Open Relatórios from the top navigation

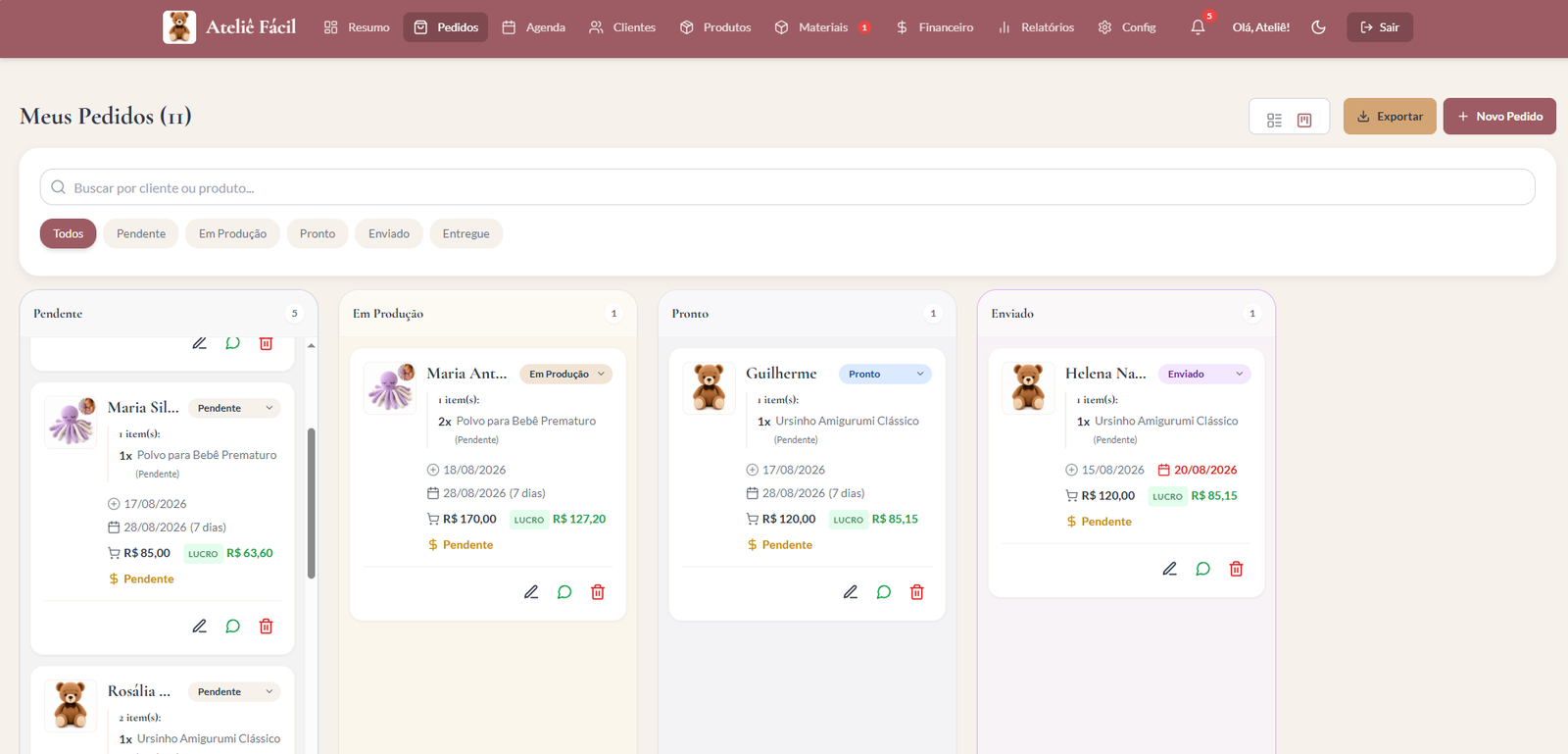(1036, 27)
